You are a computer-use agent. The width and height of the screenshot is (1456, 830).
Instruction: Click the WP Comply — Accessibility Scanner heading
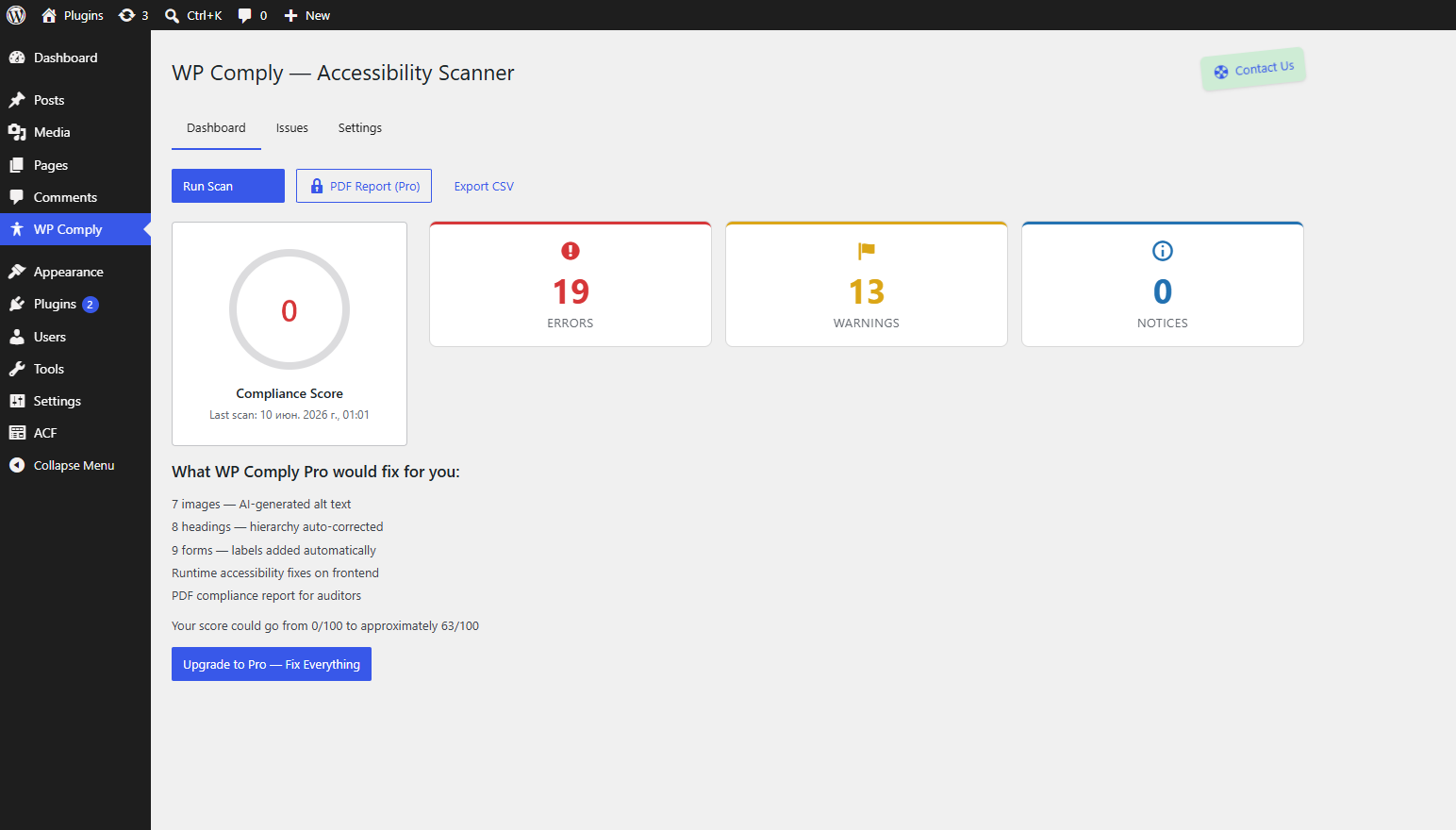click(343, 73)
